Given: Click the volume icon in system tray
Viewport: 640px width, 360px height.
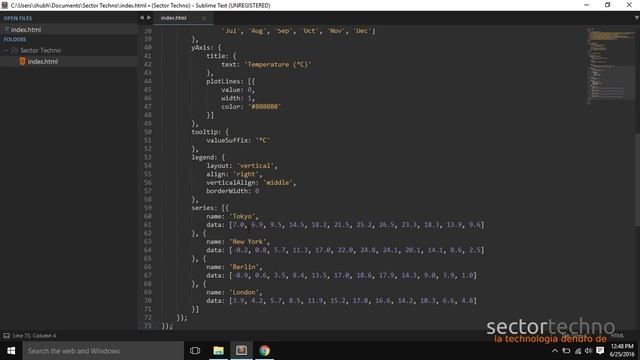Looking at the screenshot, I should click(x=588, y=351).
